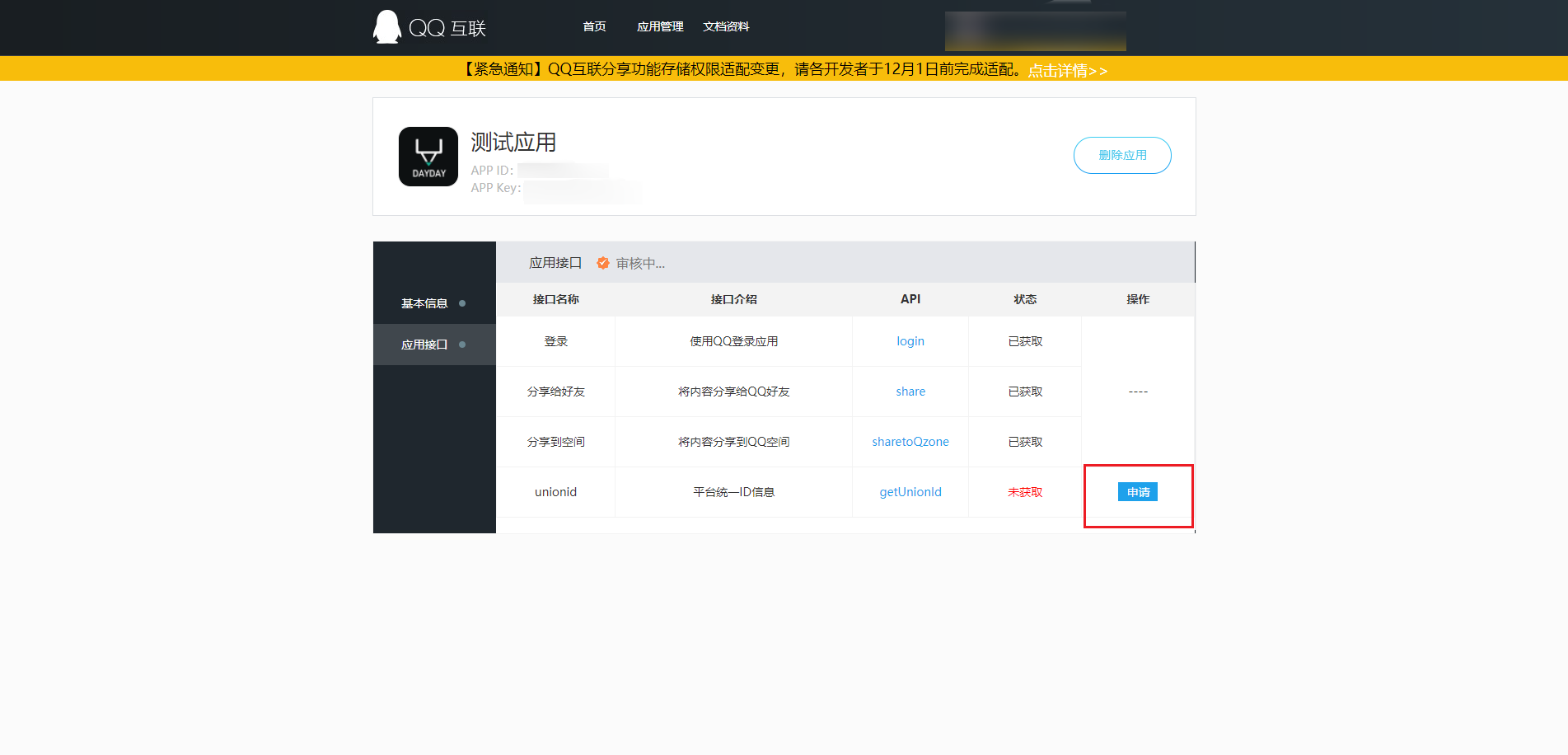Click the 接口介绍 column header

734,299
